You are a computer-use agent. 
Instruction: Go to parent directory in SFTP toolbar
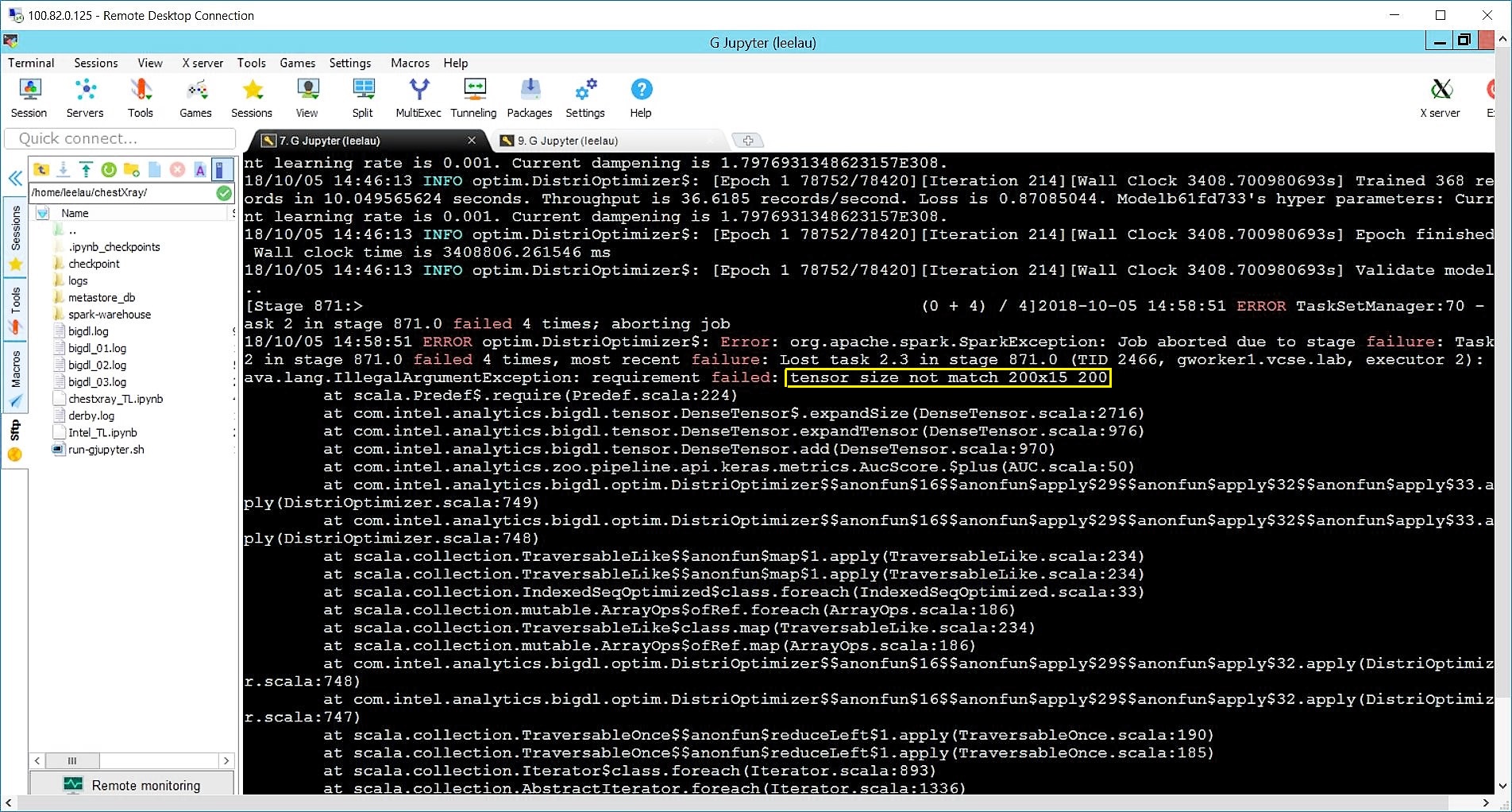[x=41, y=169]
